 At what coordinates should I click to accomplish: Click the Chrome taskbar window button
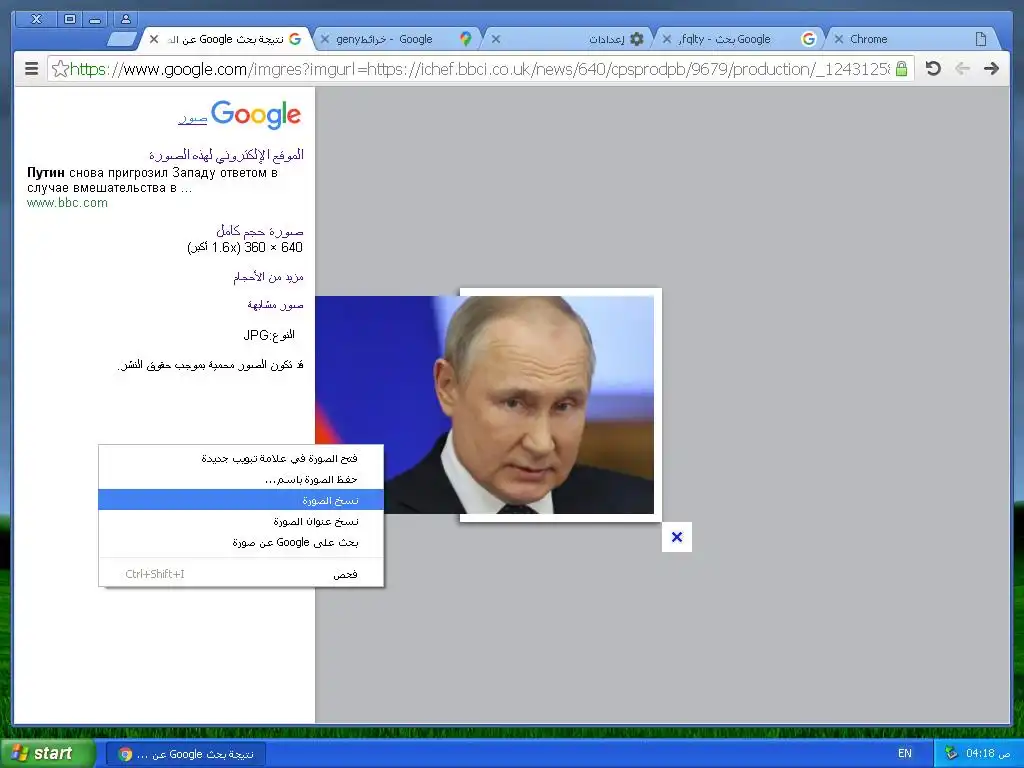[x=186, y=754]
